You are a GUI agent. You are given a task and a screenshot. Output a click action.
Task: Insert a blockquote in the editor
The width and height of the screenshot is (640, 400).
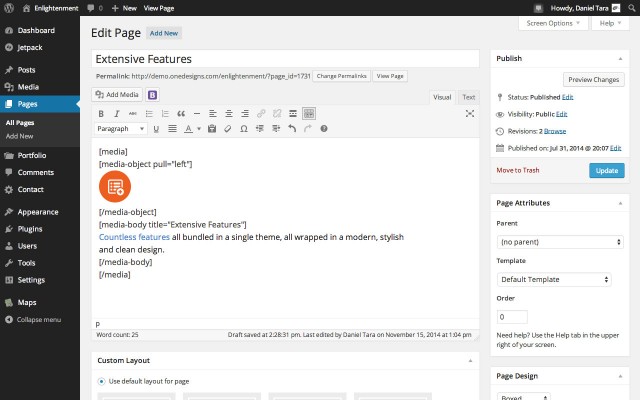180,113
